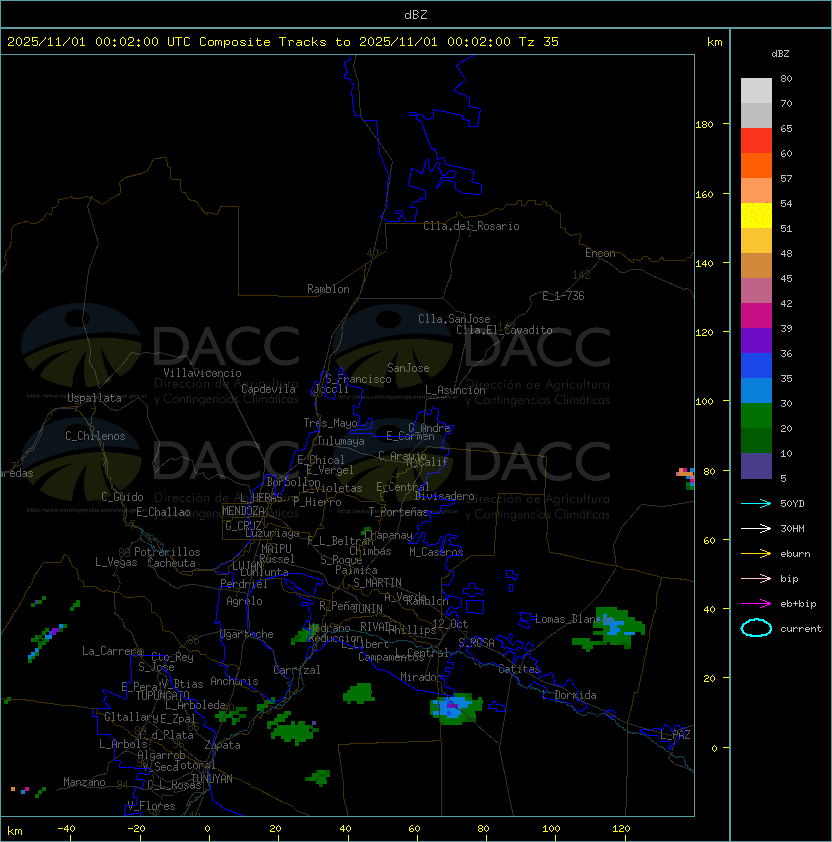
Task: Click the TUNUYAN label on map
Action: 212,779
